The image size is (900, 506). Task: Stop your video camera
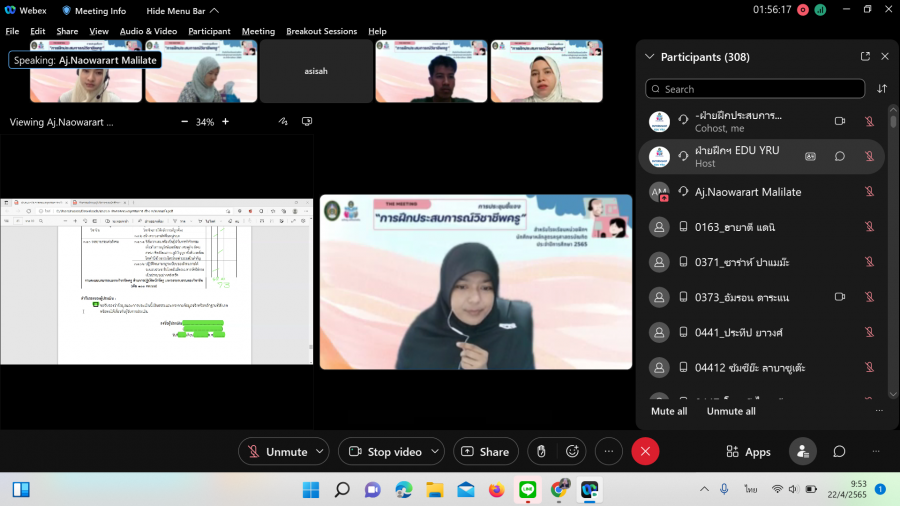pyautogui.click(x=384, y=452)
